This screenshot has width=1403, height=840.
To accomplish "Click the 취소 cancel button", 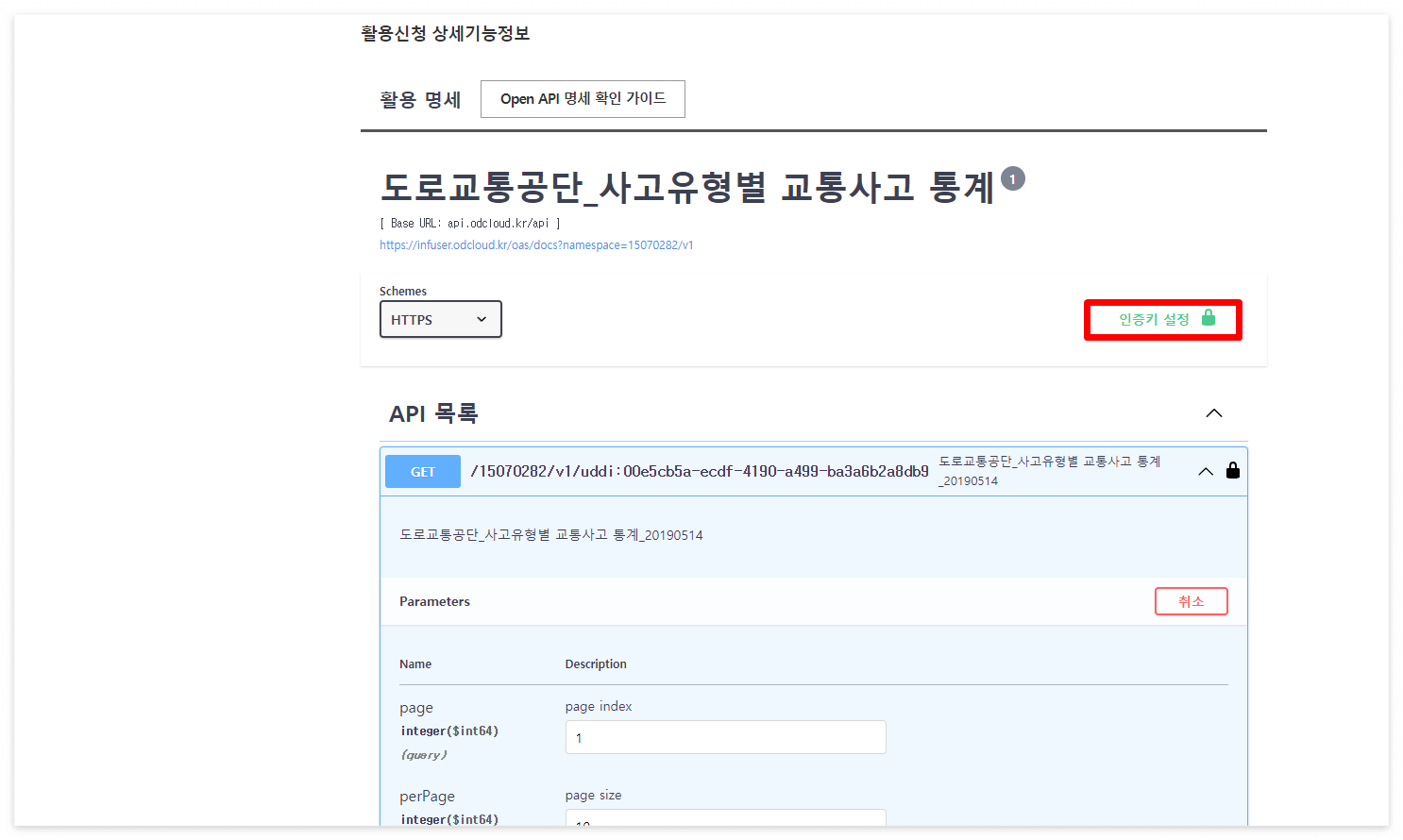I will (1192, 601).
